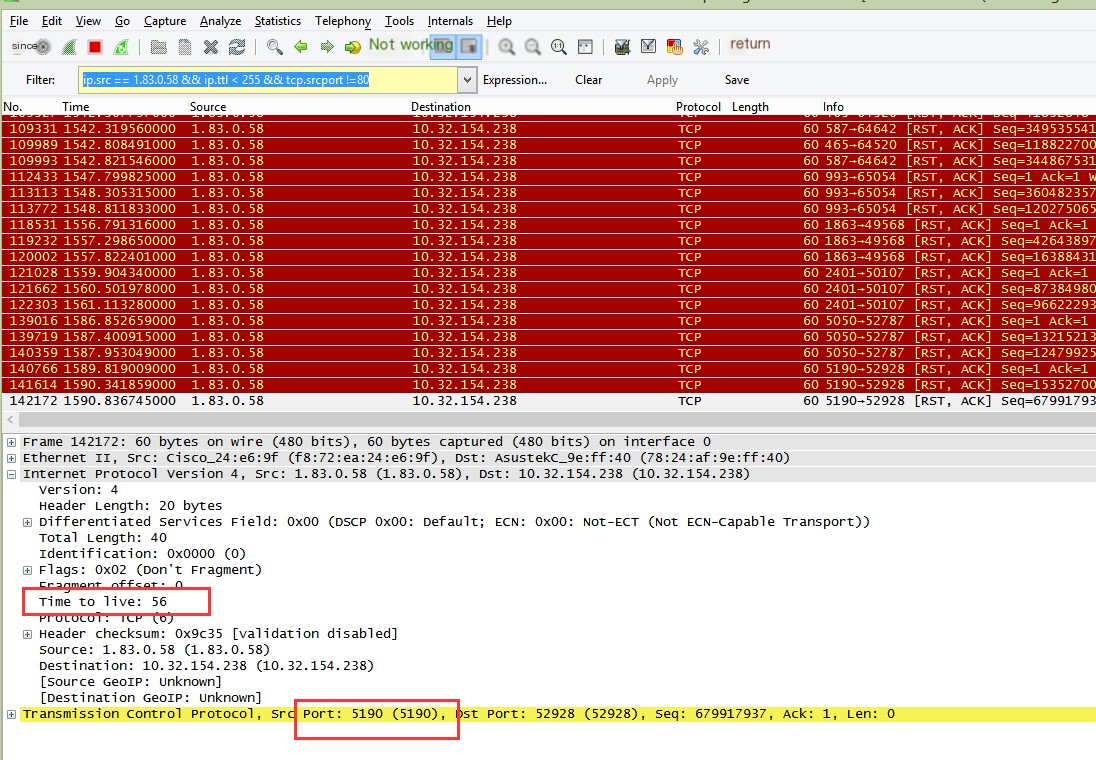
Task: Toggle auto-scroll in live capture button
Action: coord(468,46)
